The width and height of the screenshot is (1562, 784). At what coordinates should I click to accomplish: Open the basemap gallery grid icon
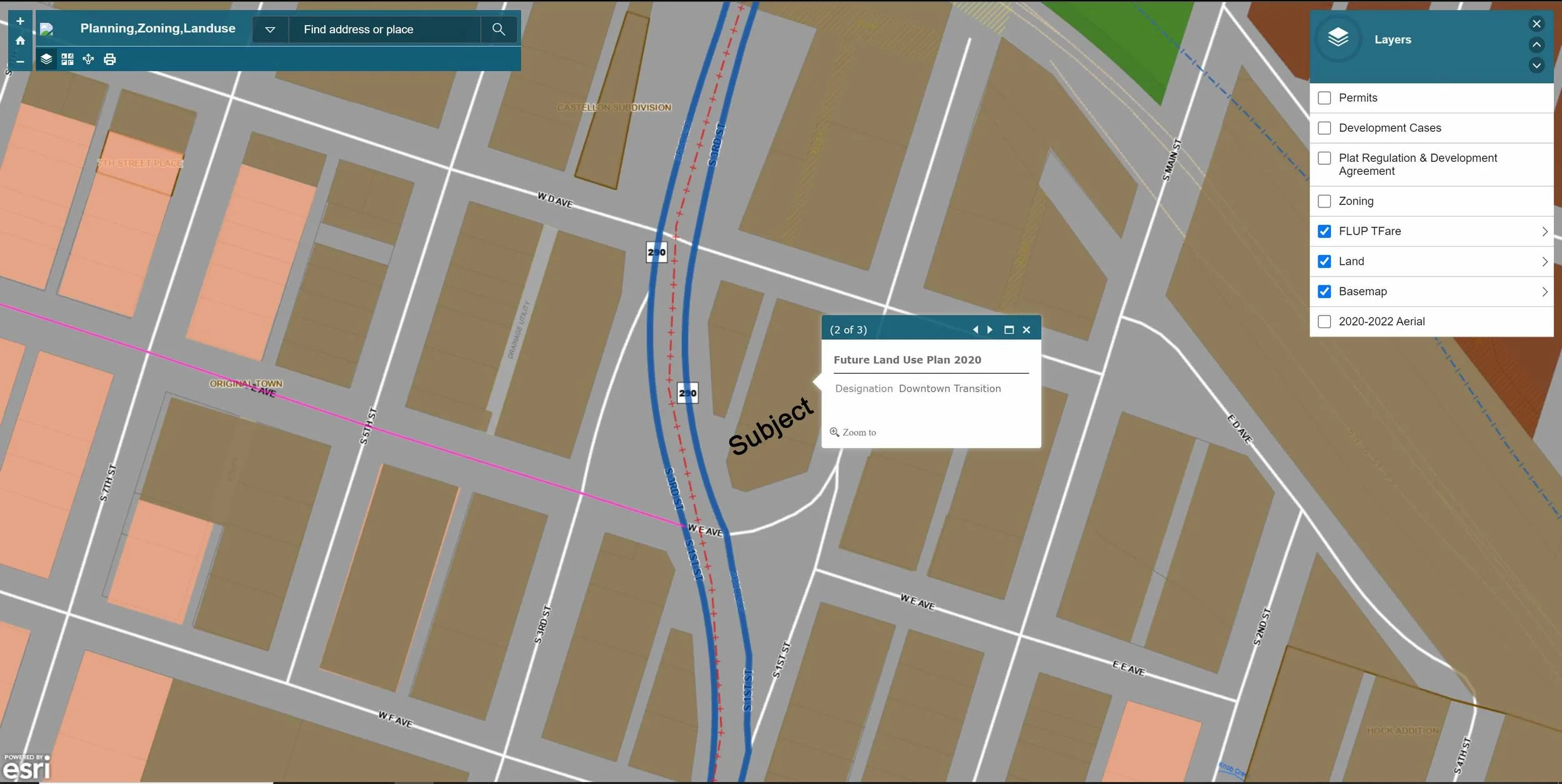pyautogui.click(x=67, y=59)
